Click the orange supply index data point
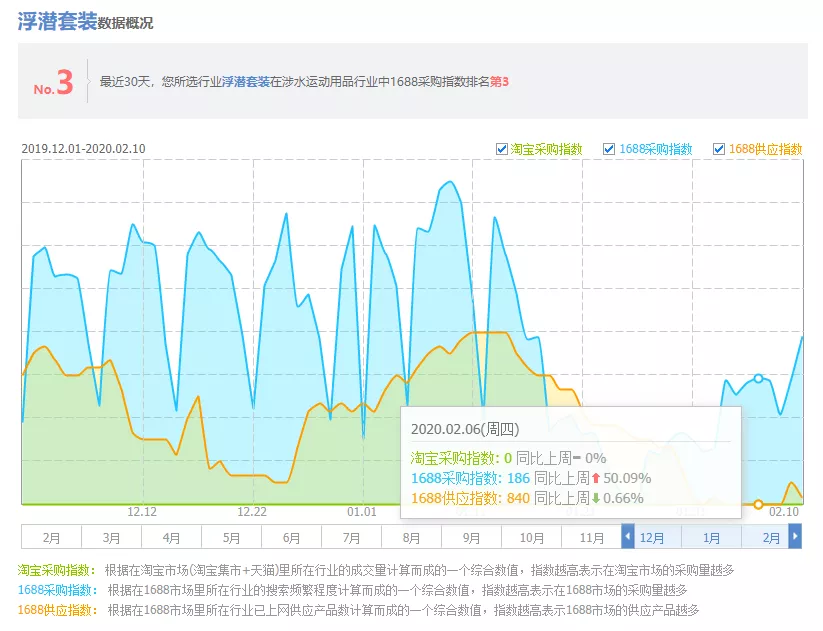The height and width of the screenshot is (631, 823). coord(758,504)
